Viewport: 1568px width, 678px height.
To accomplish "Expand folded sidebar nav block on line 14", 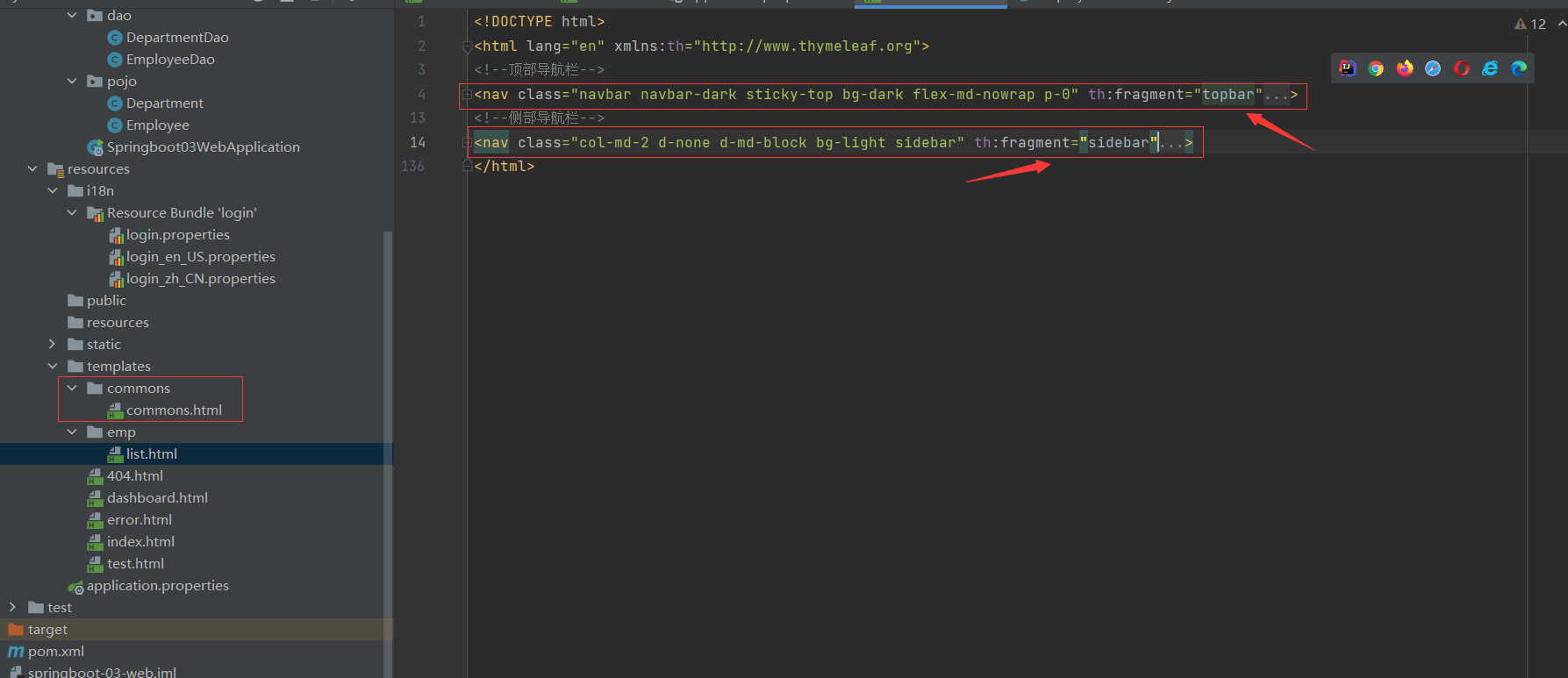I will point(467,142).
